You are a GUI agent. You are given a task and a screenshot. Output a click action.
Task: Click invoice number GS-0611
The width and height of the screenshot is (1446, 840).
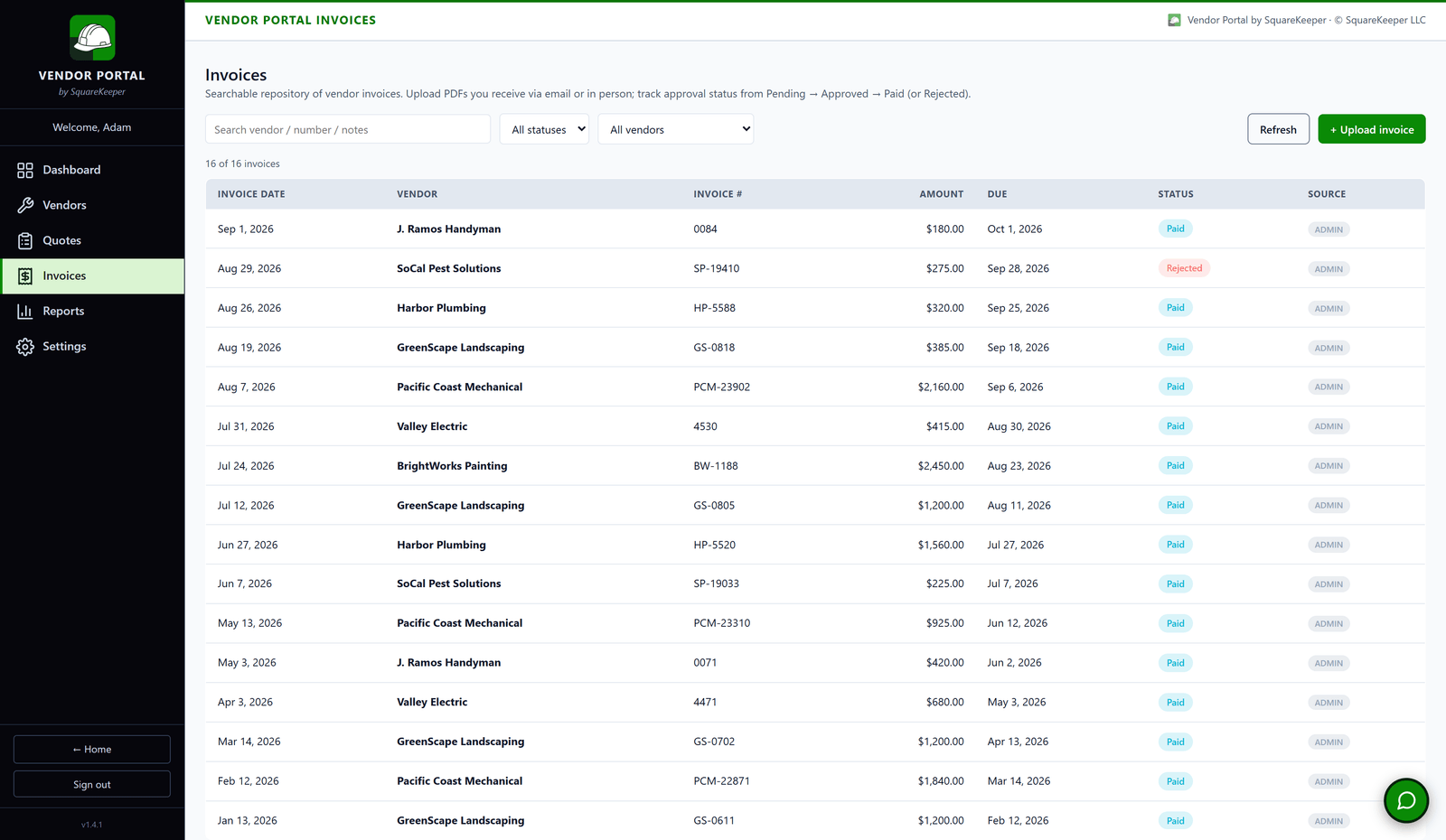[x=714, y=821]
